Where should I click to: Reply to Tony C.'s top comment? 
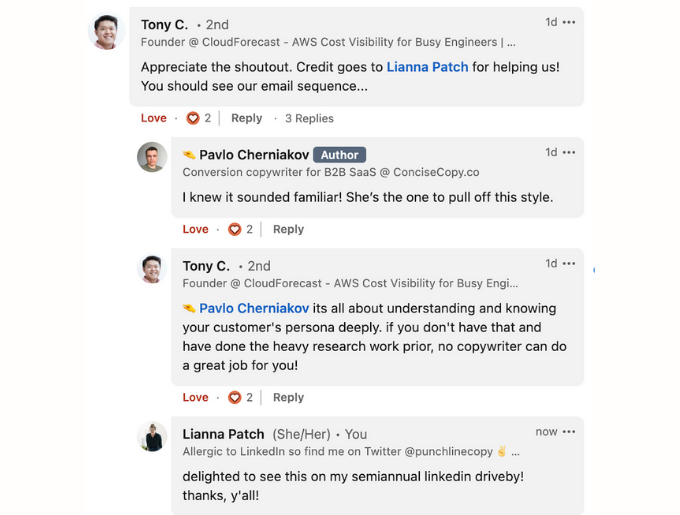click(246, 118)
